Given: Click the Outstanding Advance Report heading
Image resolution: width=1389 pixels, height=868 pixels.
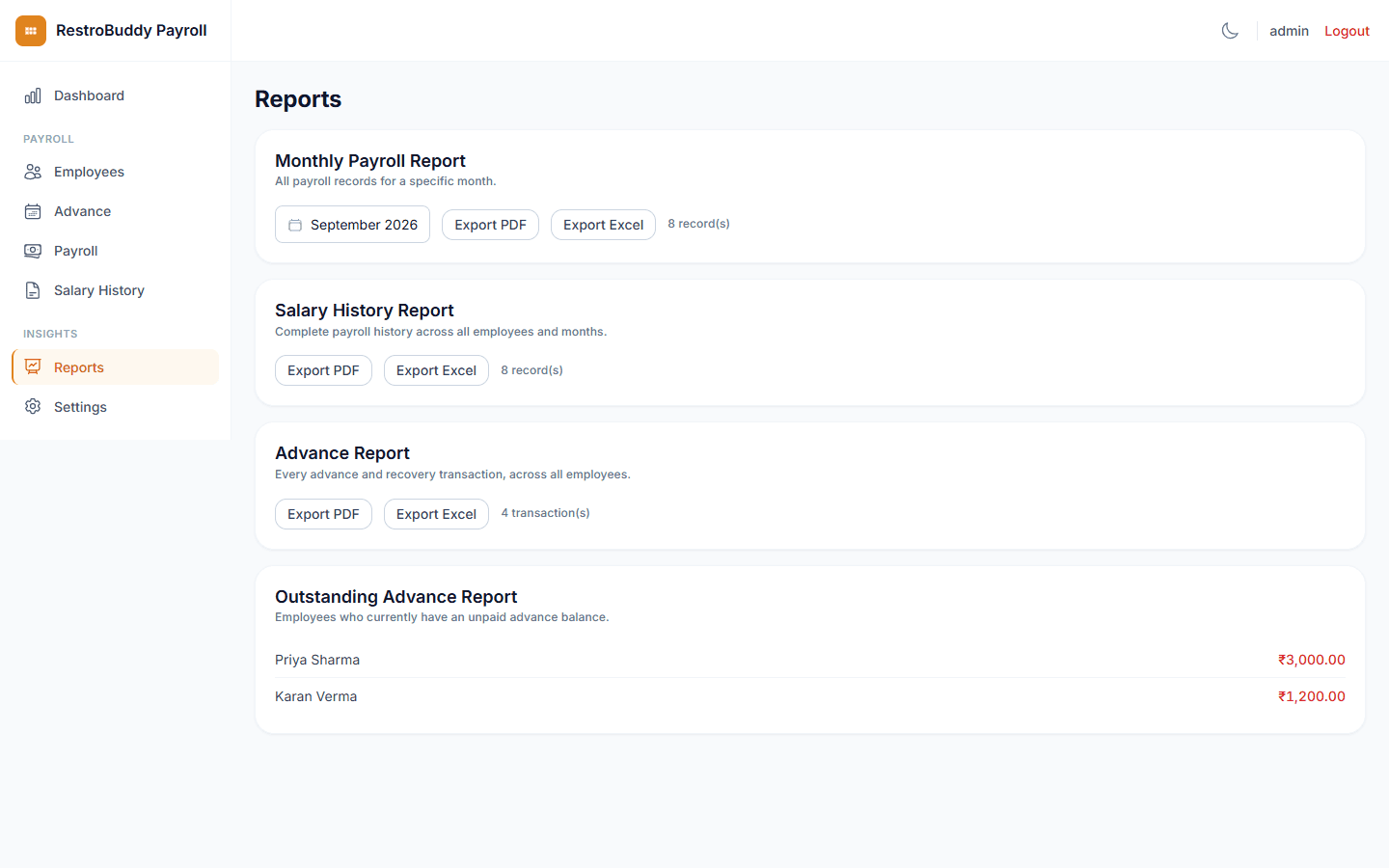Looking at the screenshot, I should (395, 597).
